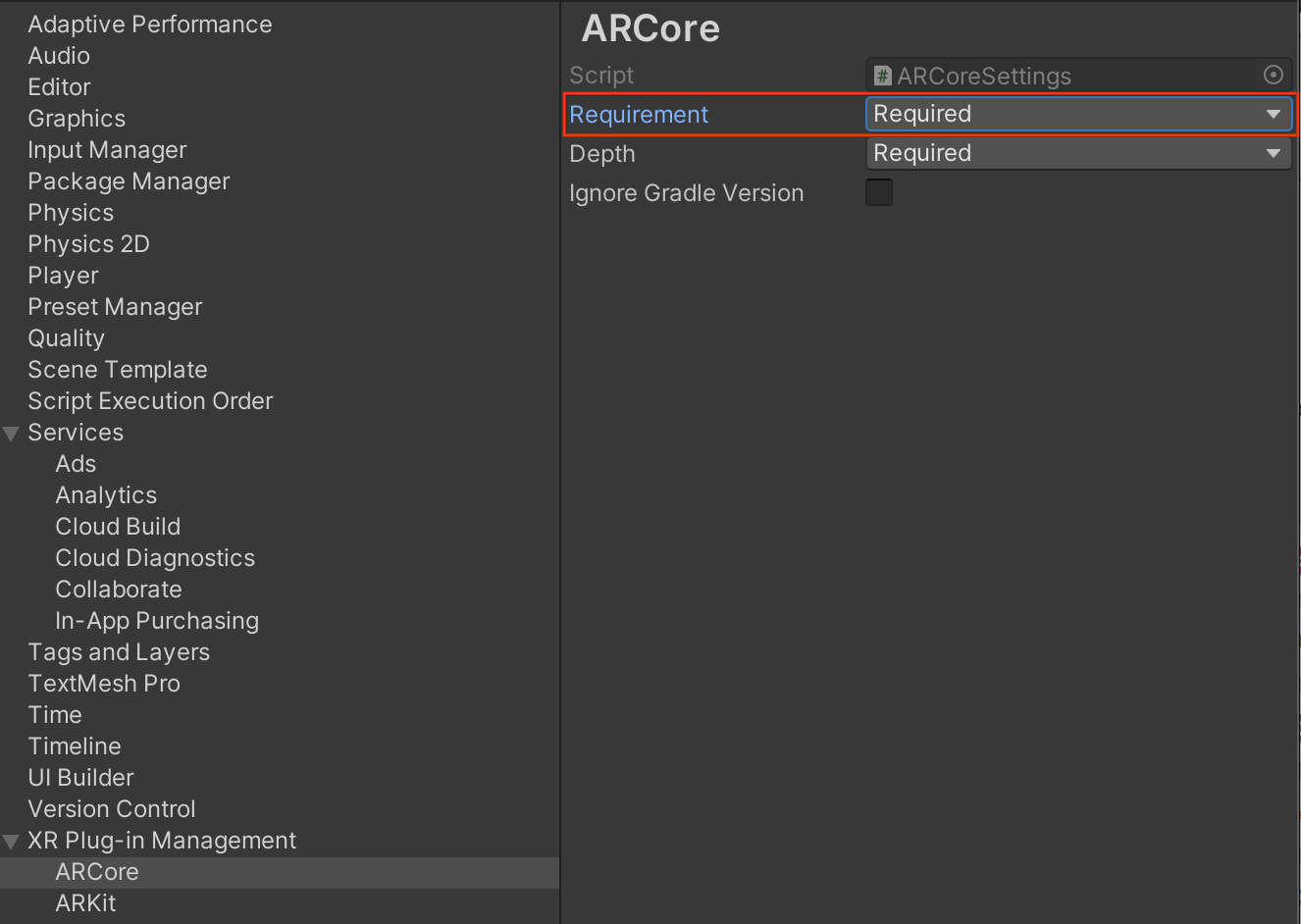Open Script Execution Order settings
The height and width of the screenshot is (924, 1301).
(x=150, y=401)
